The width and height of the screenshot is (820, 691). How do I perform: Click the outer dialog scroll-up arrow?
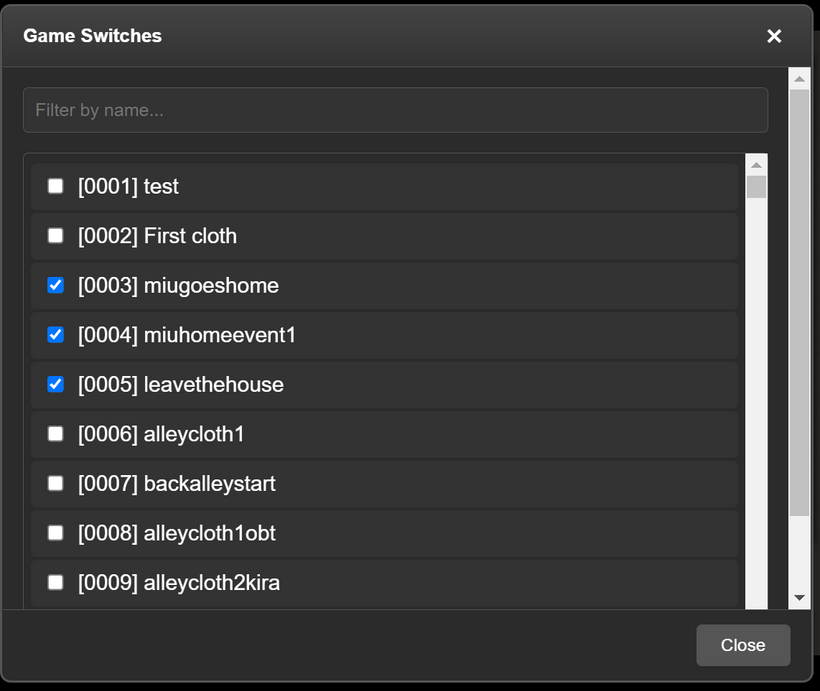[x=799, y=78]
